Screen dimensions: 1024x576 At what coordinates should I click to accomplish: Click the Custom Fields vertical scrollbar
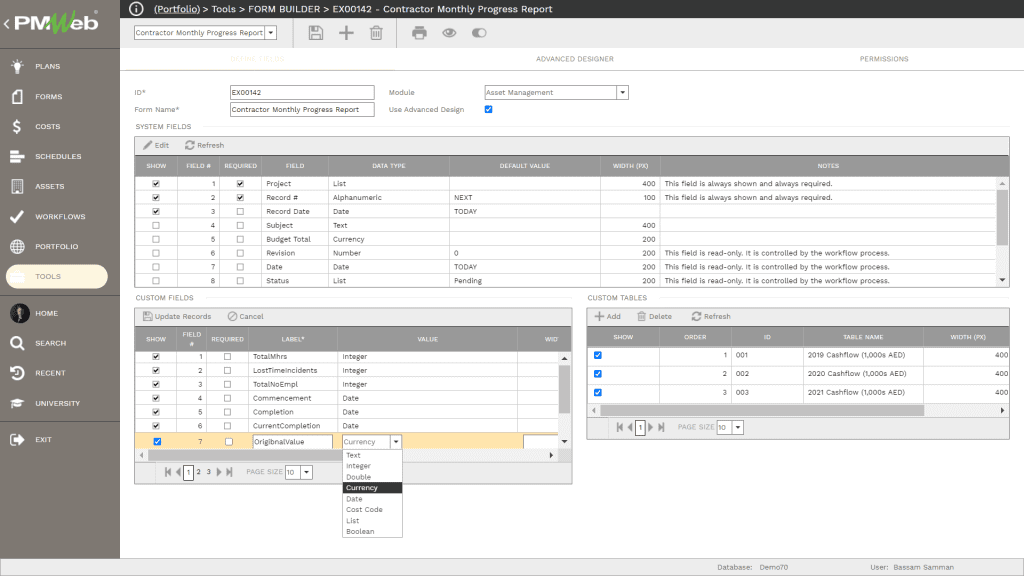[x=564, y=389]
